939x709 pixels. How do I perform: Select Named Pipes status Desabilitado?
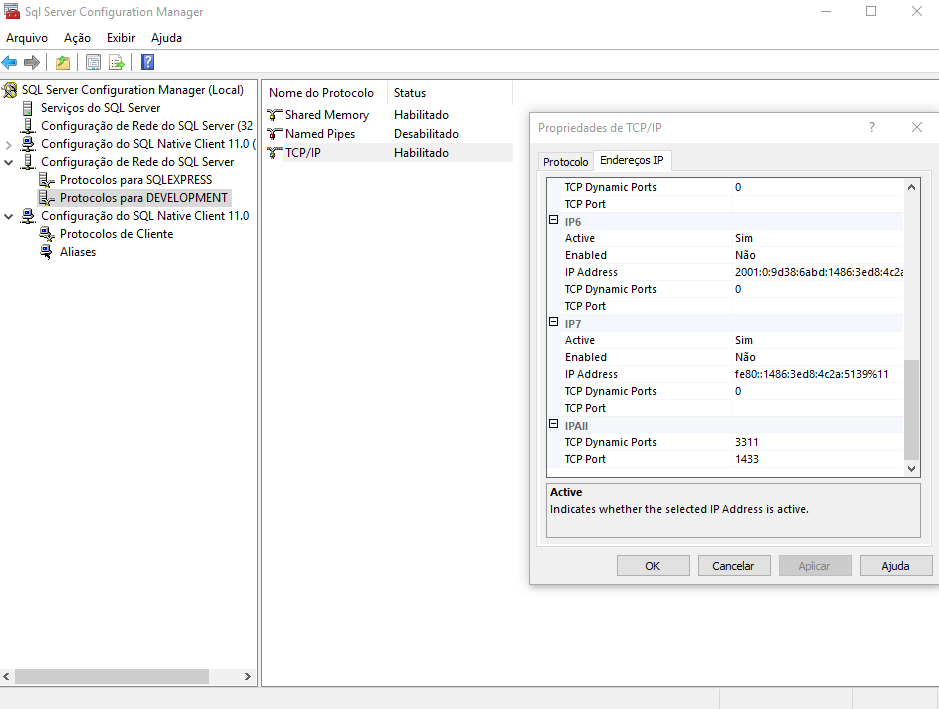426,134
